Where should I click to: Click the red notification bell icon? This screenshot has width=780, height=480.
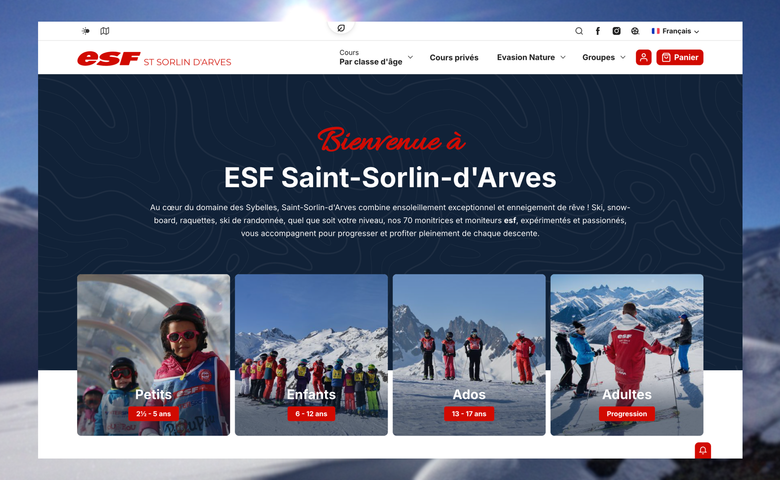[x=703, y=450]
